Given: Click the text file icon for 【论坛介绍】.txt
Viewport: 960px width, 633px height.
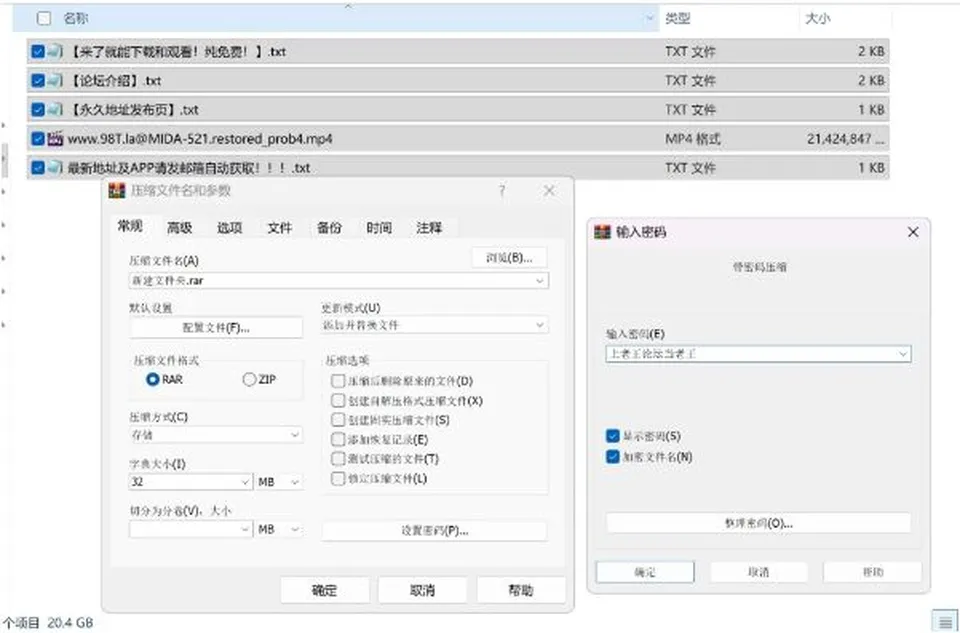Looking at the screenshot, I should pyautogui.click(x=55, y=81).
